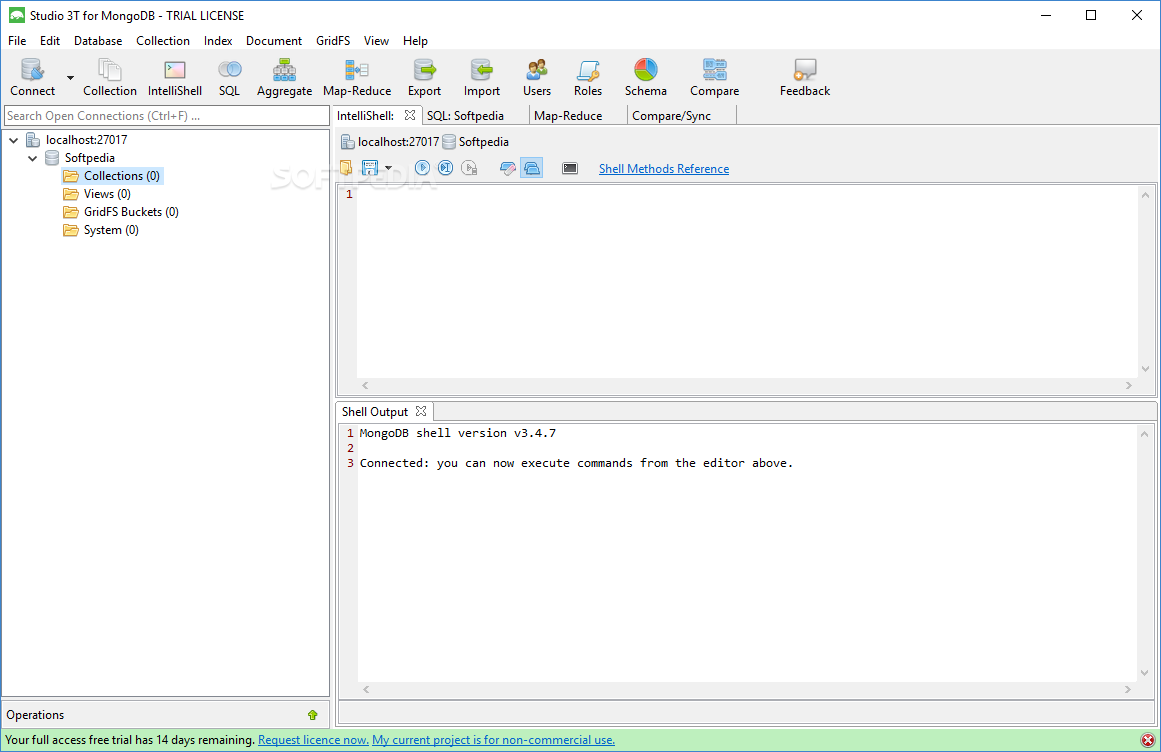Open the Database menu
Viewport: 1161px width, 752px height.
97,40
